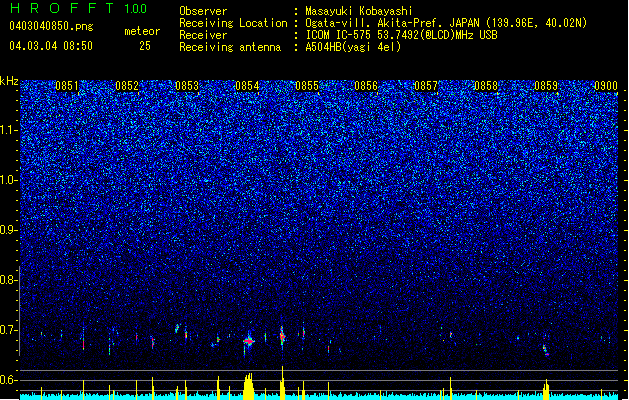Click the 'meteor' count label
Screen dimensions: 629x400
[142, 31]
